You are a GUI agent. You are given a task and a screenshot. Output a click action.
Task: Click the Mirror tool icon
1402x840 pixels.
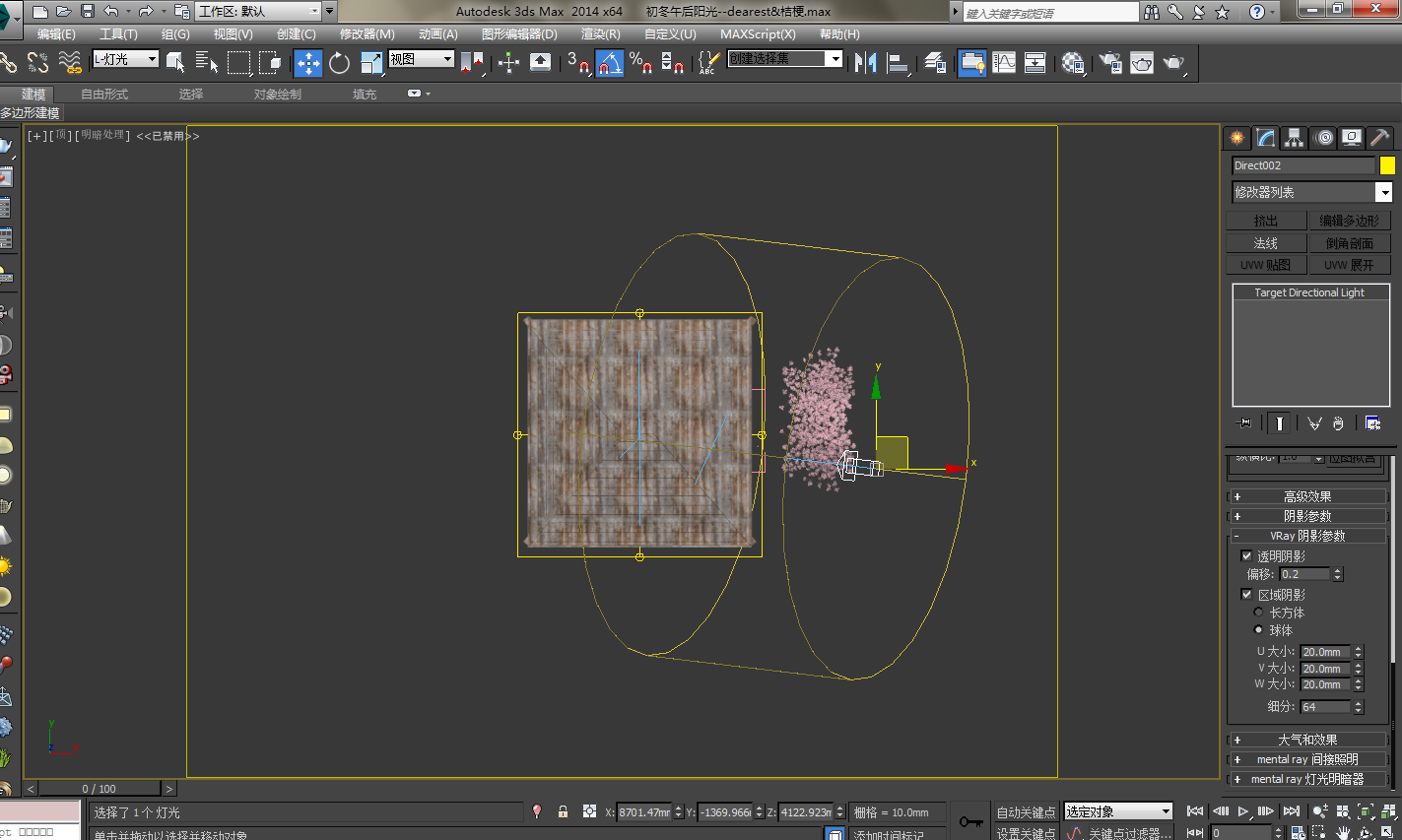tap(865, 63)
